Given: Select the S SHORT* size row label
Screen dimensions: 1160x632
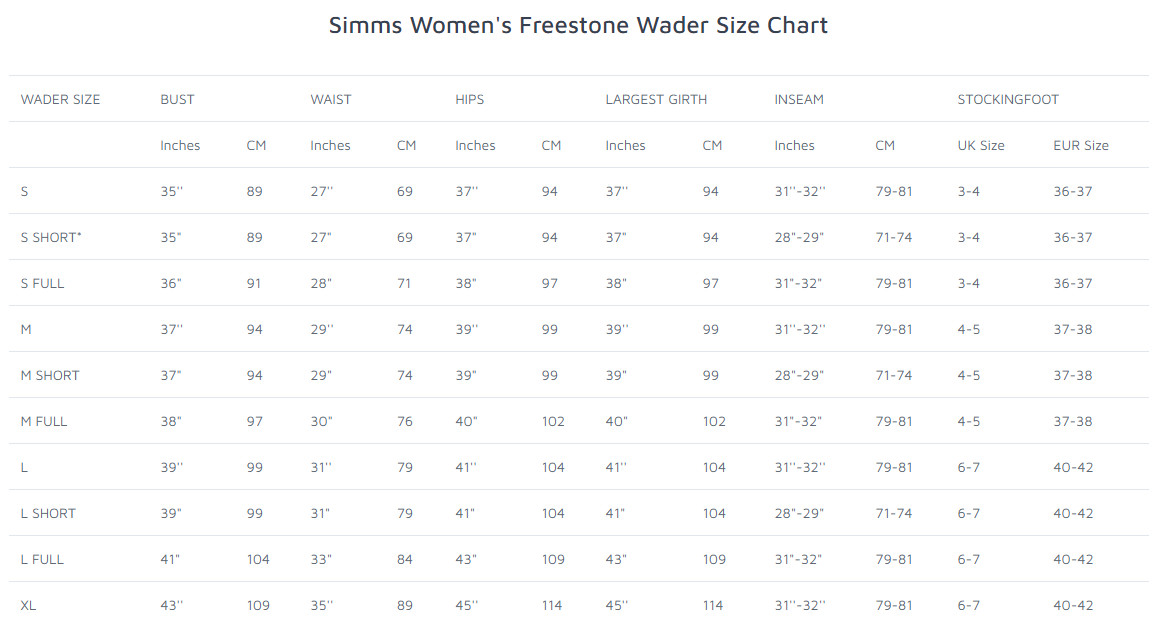Looking at the screenshot, I should (x=51, y=238).
